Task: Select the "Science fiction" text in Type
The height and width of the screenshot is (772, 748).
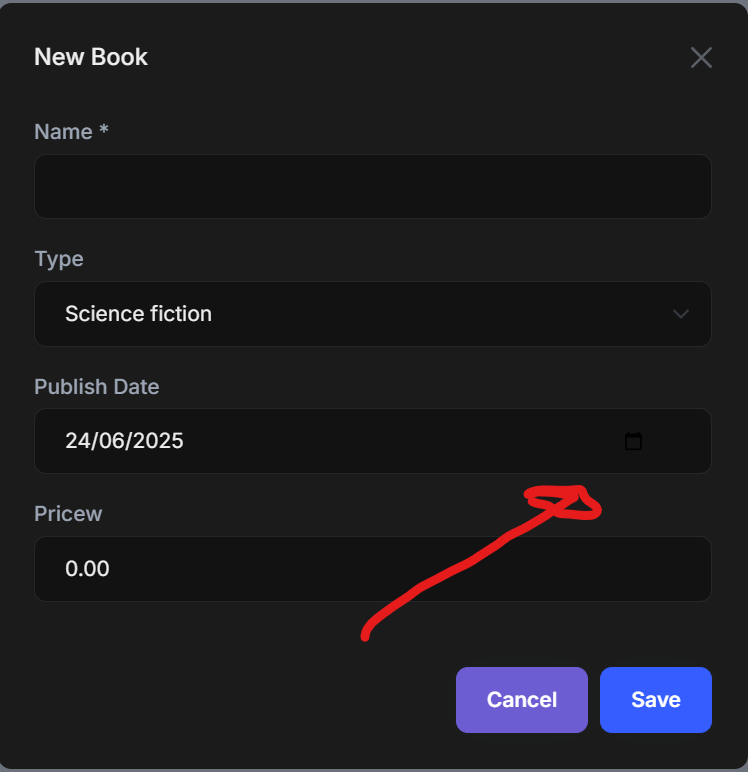Action: [x=138, y=314]
